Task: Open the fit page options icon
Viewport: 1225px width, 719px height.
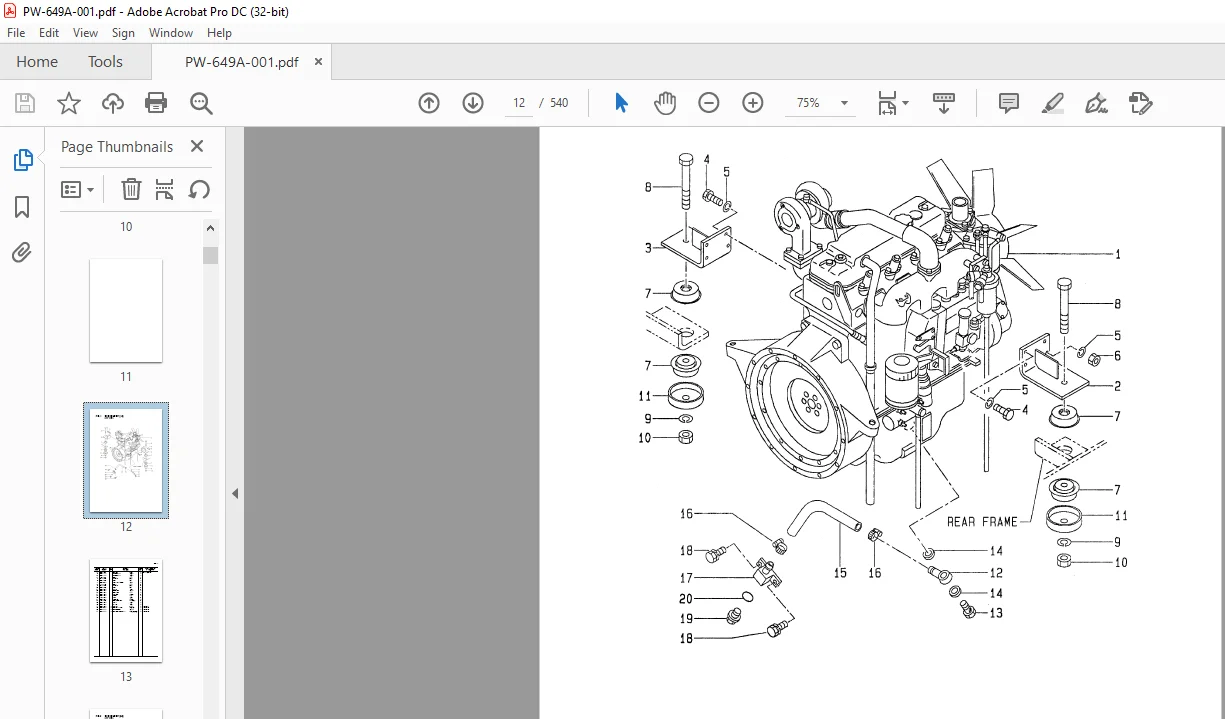Action: click(887, 103)
